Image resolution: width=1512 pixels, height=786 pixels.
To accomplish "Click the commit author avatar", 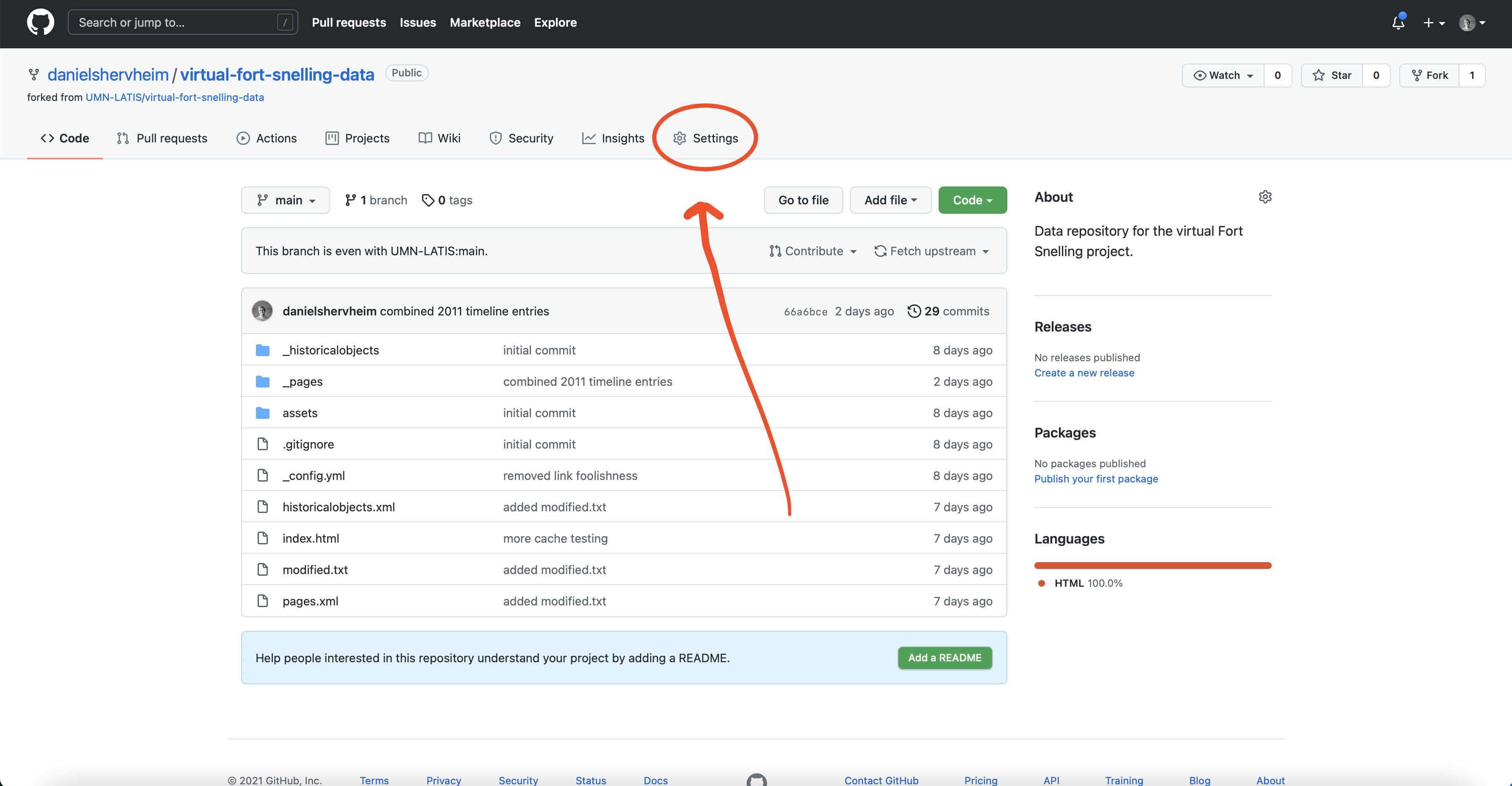I will click(262, 310).
